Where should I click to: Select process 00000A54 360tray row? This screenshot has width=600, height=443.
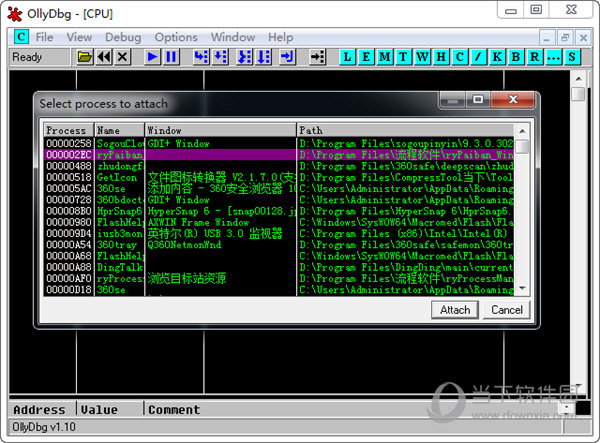(x=279, y=245)
